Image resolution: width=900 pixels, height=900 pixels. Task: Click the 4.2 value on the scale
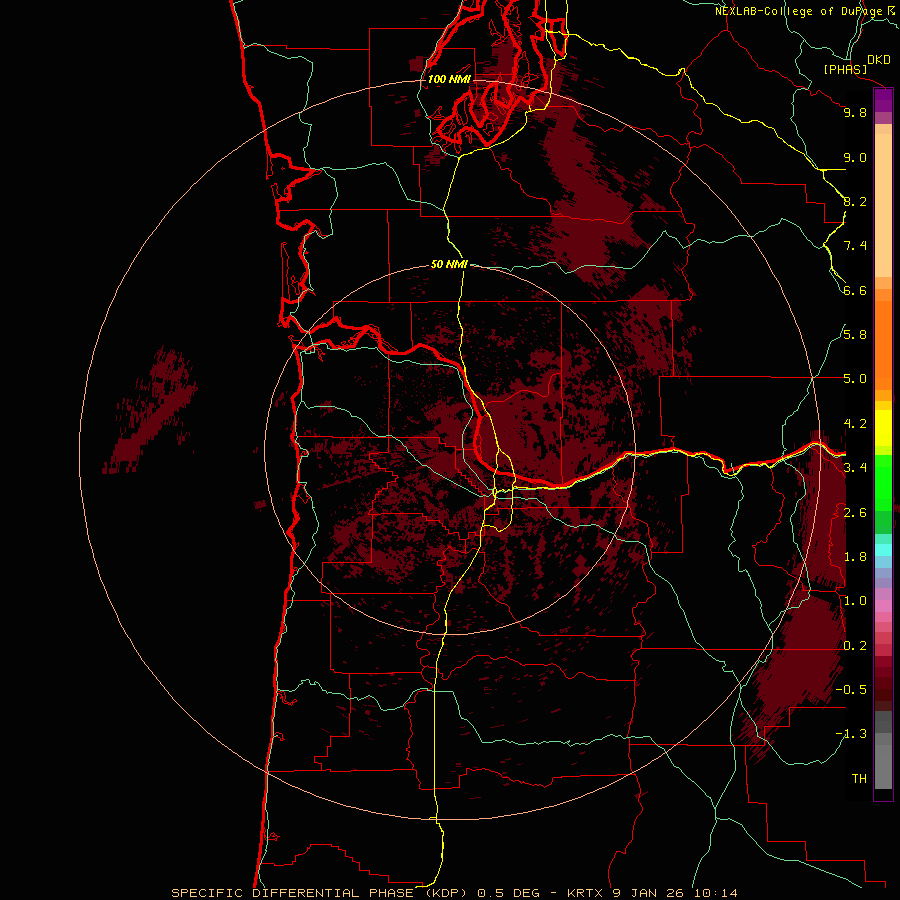(855, 424)
